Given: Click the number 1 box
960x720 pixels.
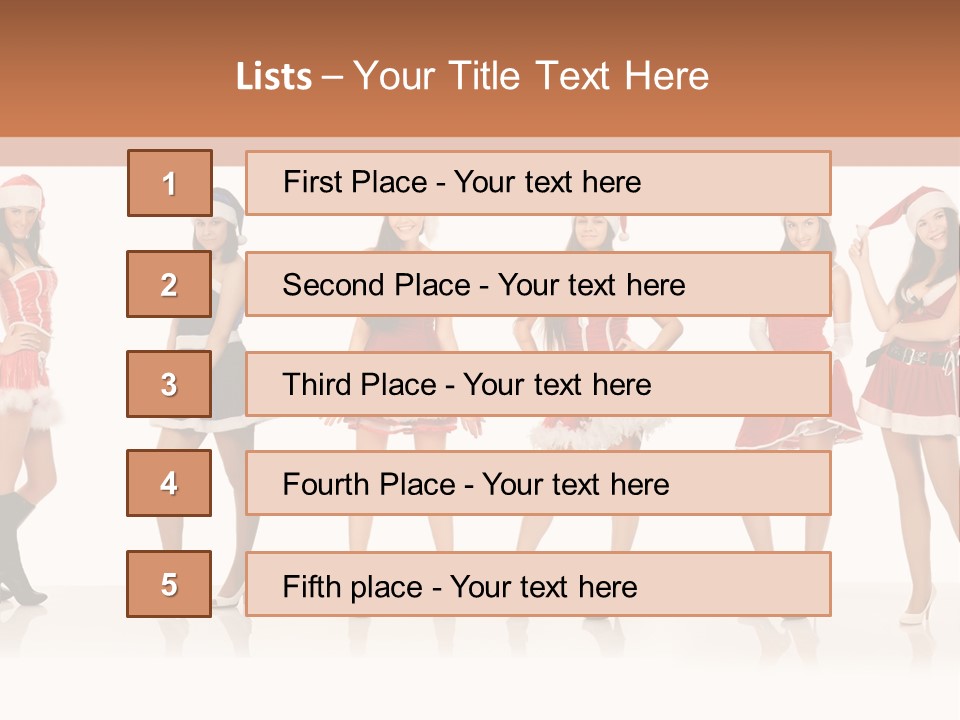Looking at the screenshot, I should click(169, 183).
